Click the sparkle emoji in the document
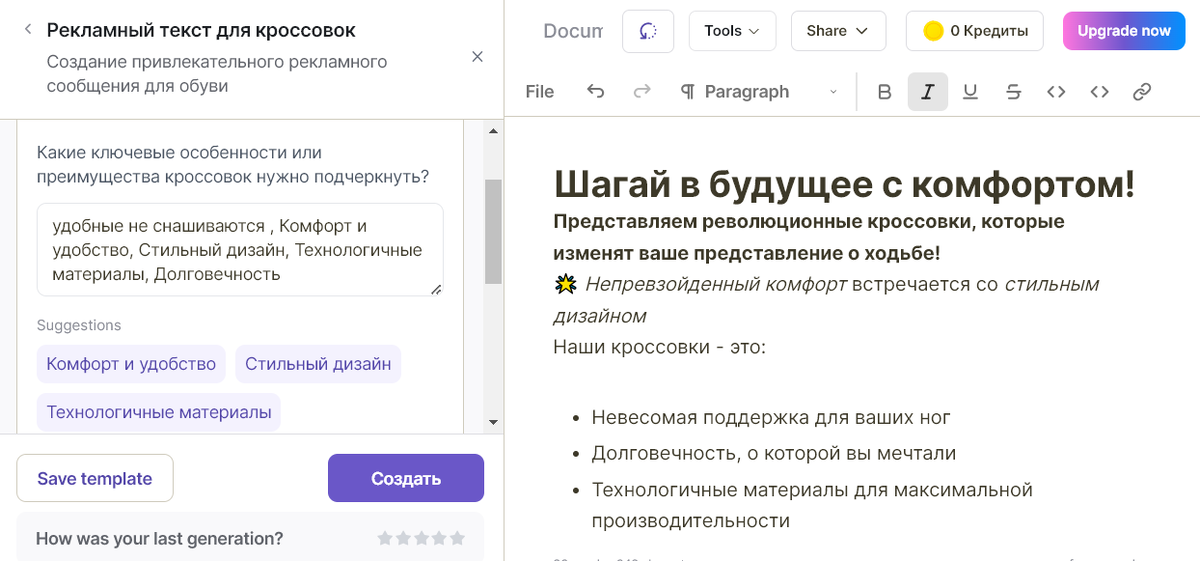The height and width of the screenshot is (561, 1200). (x=565, y=285)
